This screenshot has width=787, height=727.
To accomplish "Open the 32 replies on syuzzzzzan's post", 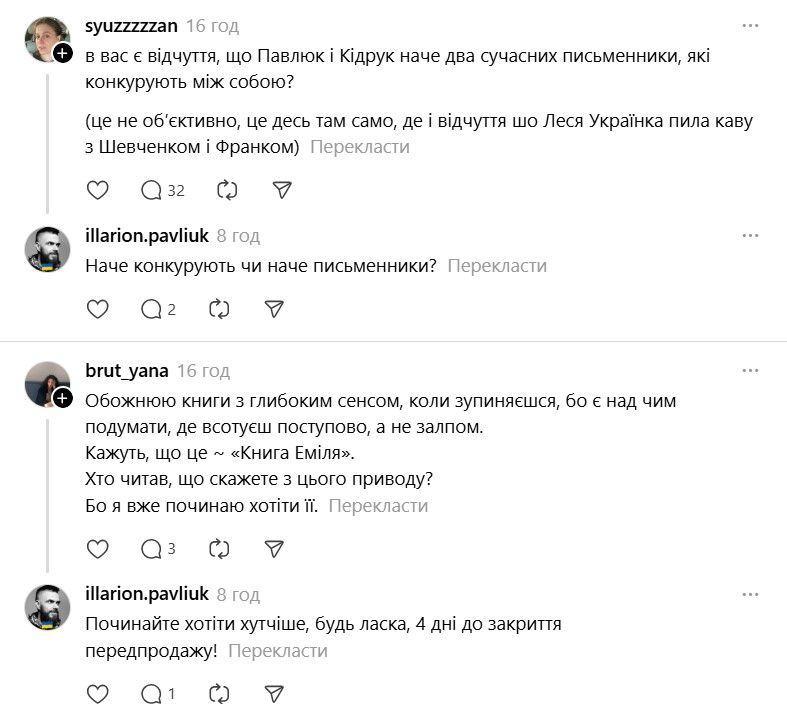I will click(x=163, y=190).
